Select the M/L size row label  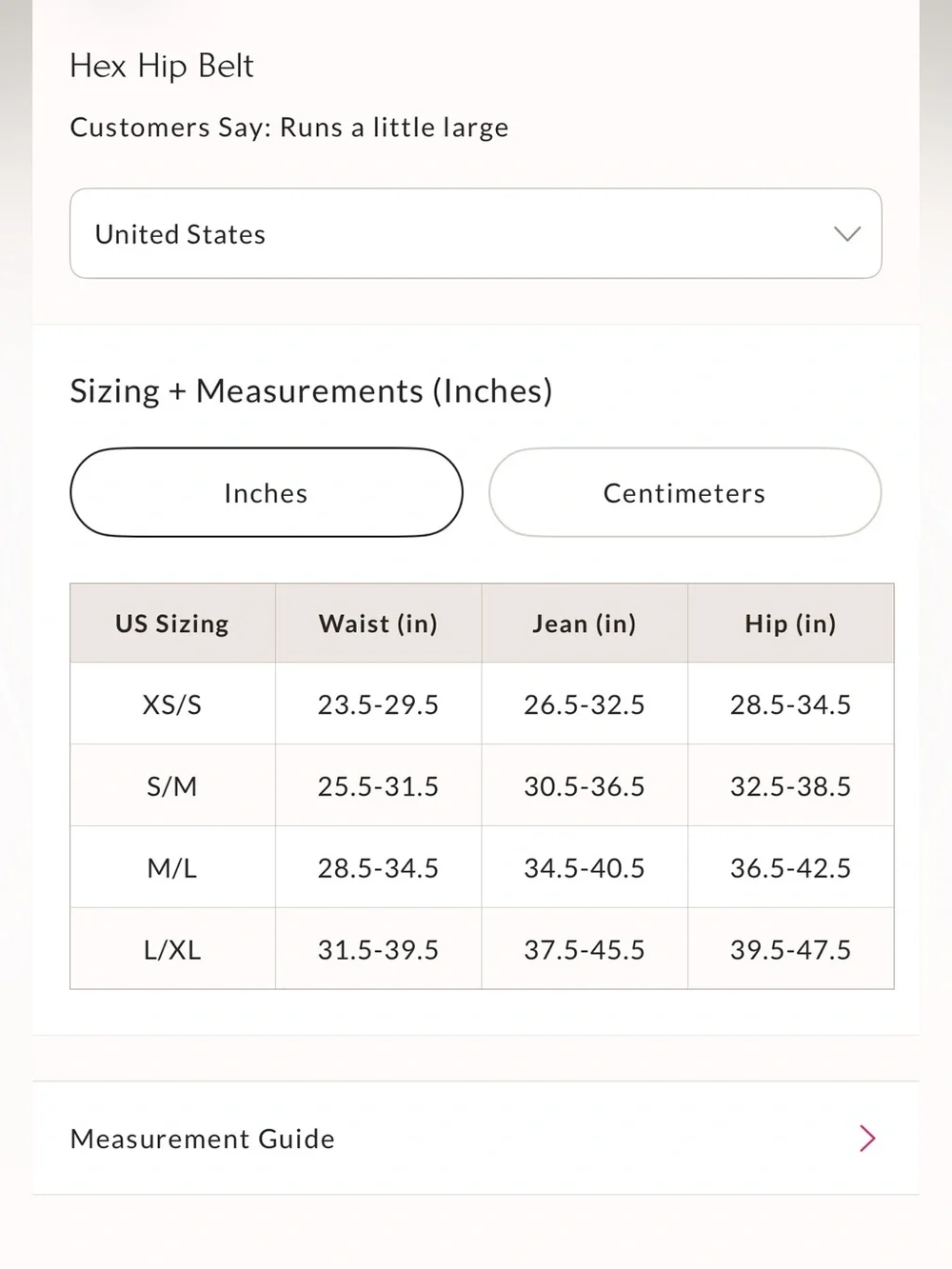(172, 868)
